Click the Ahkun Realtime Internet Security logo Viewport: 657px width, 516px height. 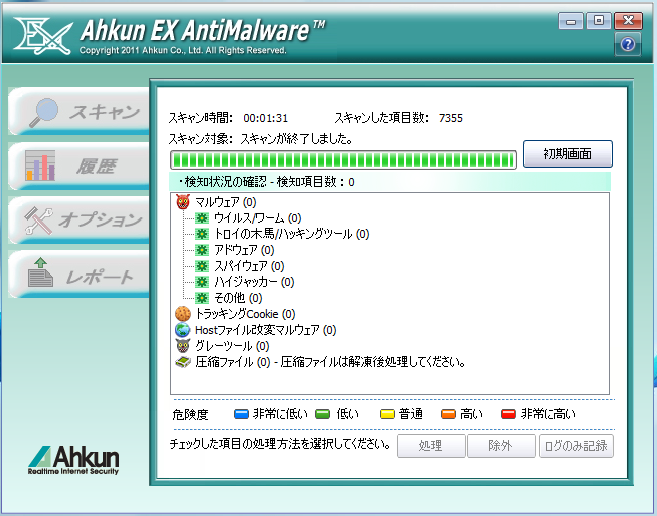point(74,460)
